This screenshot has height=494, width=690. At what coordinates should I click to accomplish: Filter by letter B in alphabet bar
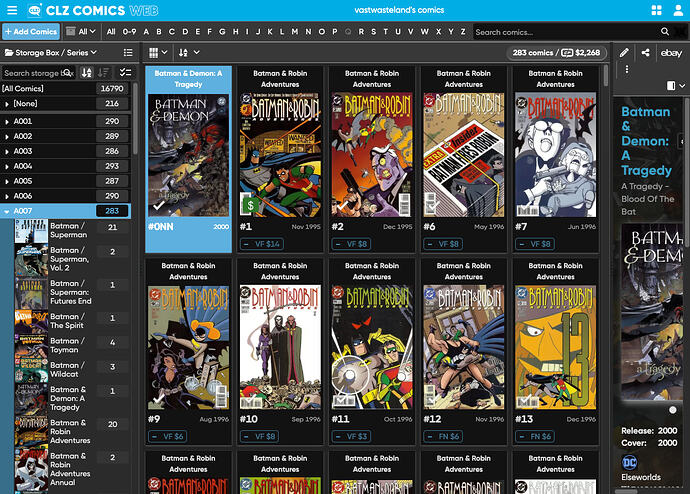[x=159, y=32]
